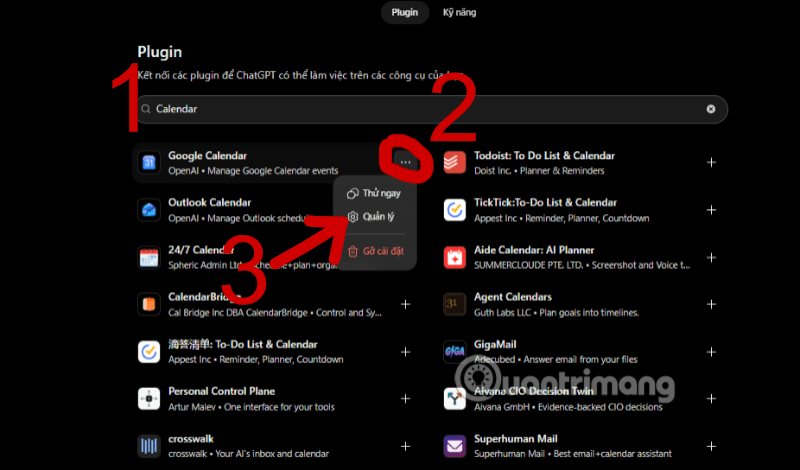Click the Calendar search field
This screenshot has width=800, height=470.
coord(431,109)
